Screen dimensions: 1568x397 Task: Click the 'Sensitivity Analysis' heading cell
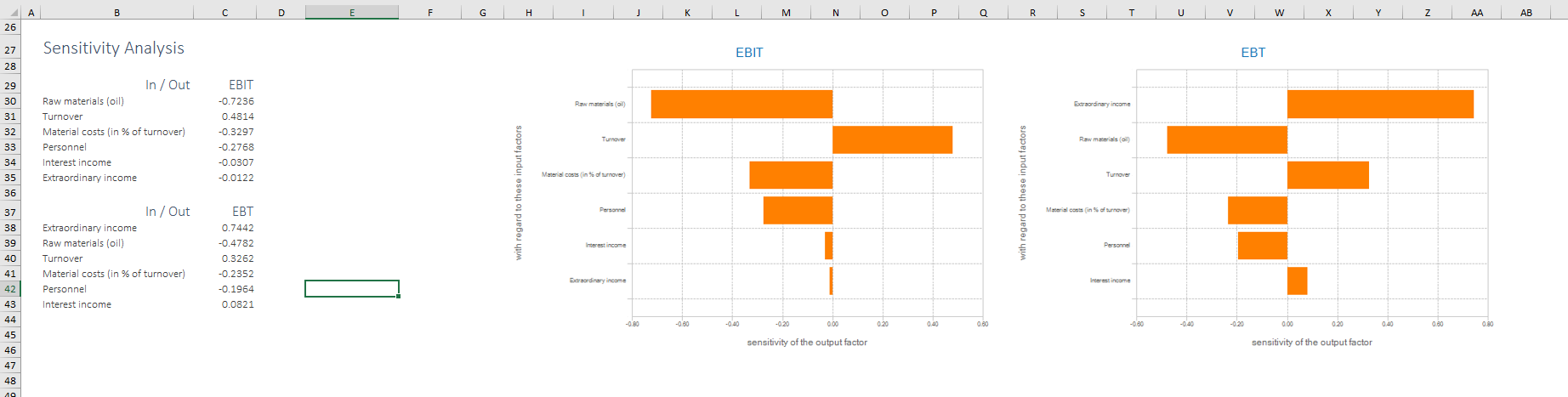[x=114, y=48]
